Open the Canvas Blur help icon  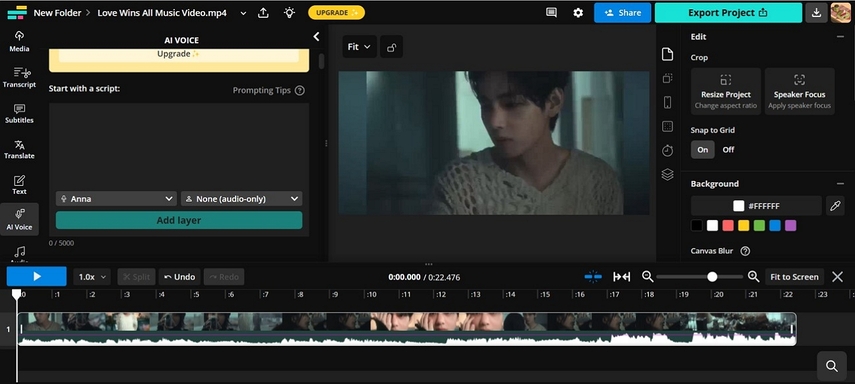745,251
